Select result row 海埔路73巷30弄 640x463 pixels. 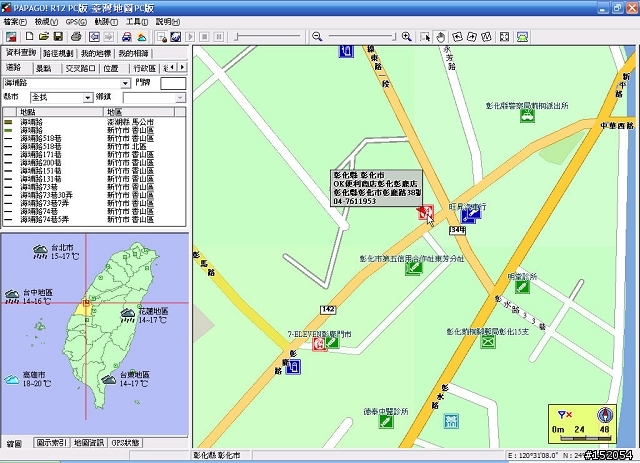[94, 195]
